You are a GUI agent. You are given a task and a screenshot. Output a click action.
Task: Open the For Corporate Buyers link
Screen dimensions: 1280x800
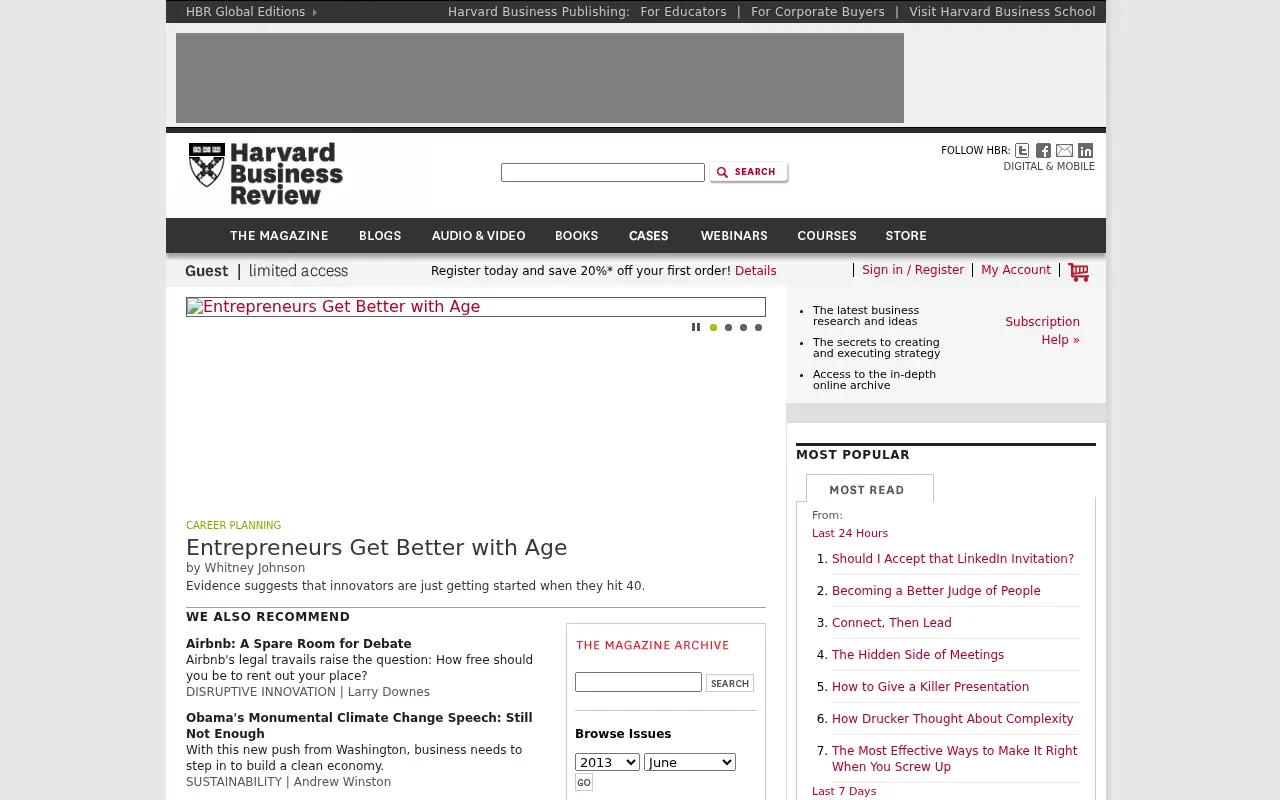pyautogui.click(x=818, y=12)
